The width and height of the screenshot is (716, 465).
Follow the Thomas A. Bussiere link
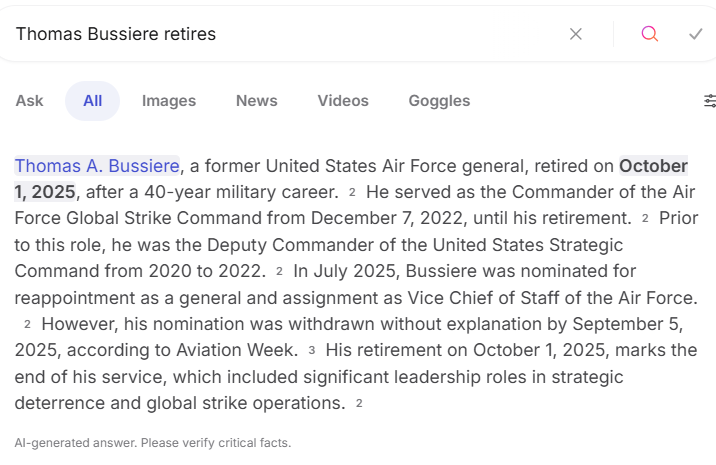(x=97, y=166)
